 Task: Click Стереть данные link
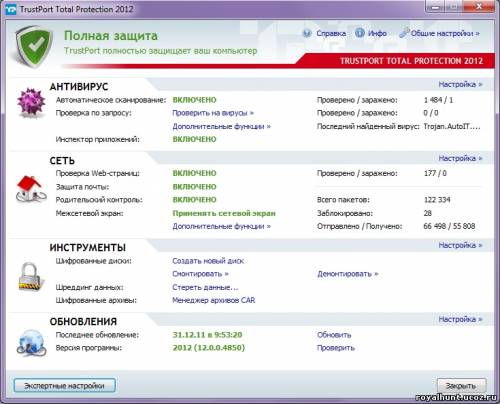point(205,287)
